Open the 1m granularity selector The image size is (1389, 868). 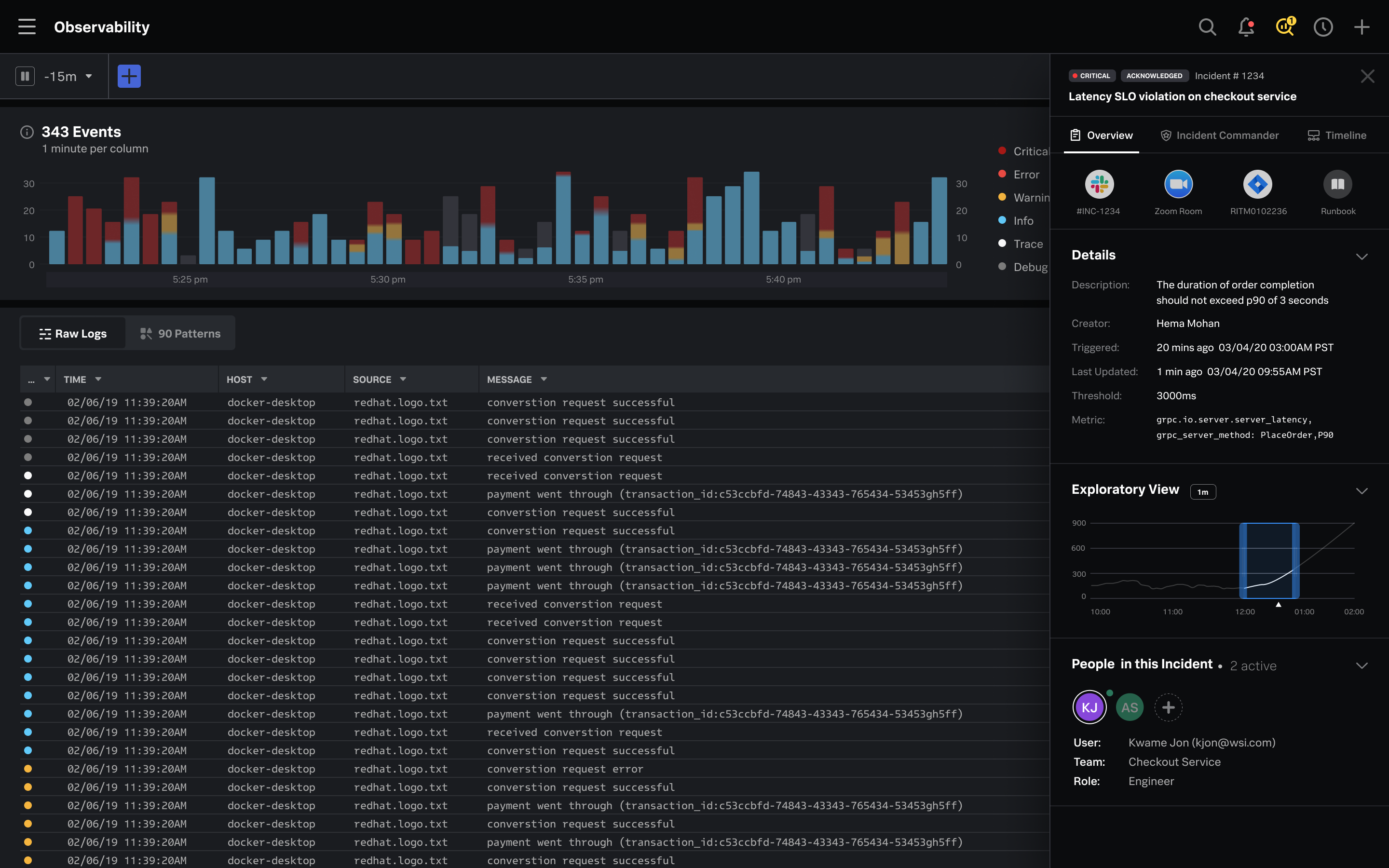click(1203, 492)
